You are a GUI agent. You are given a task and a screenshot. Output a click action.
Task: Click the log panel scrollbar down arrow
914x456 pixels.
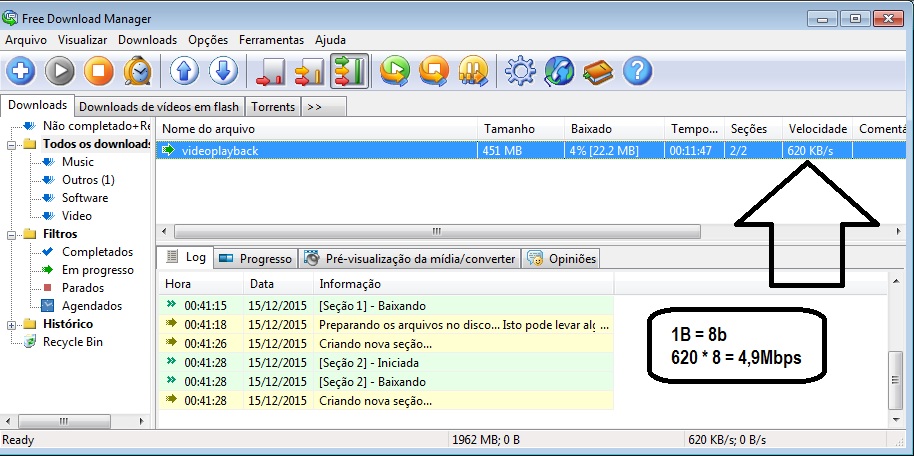[897, 419]
